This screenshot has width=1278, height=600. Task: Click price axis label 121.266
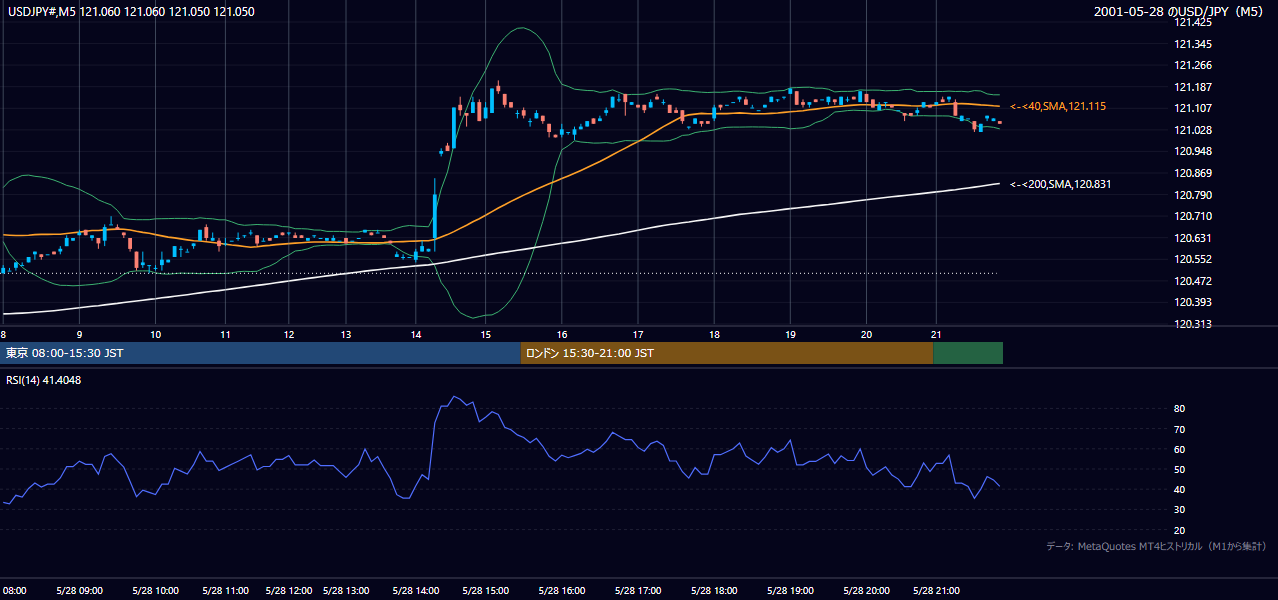click(1193, 65)
